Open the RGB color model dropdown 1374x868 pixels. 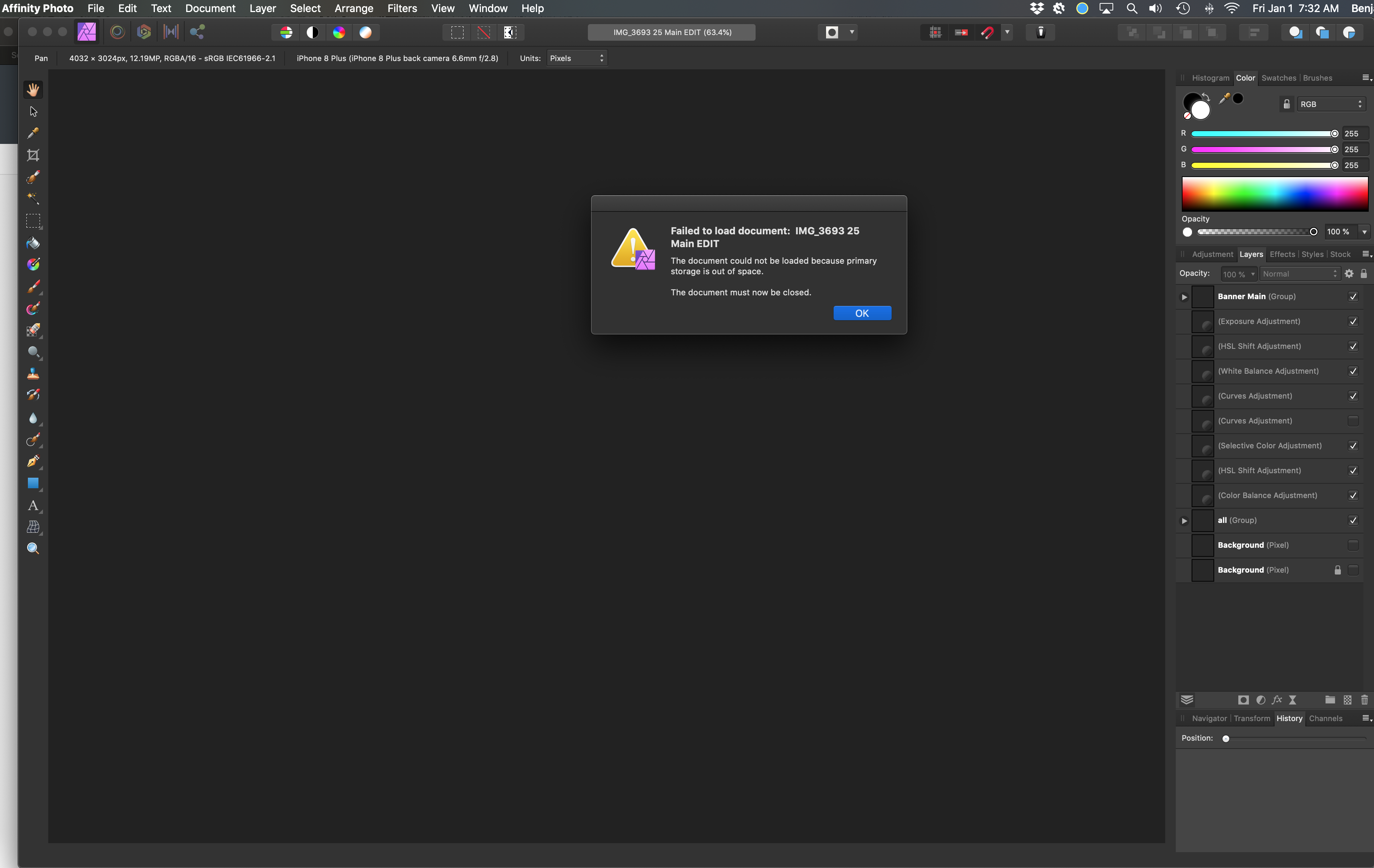click(x=1332, y=104)
